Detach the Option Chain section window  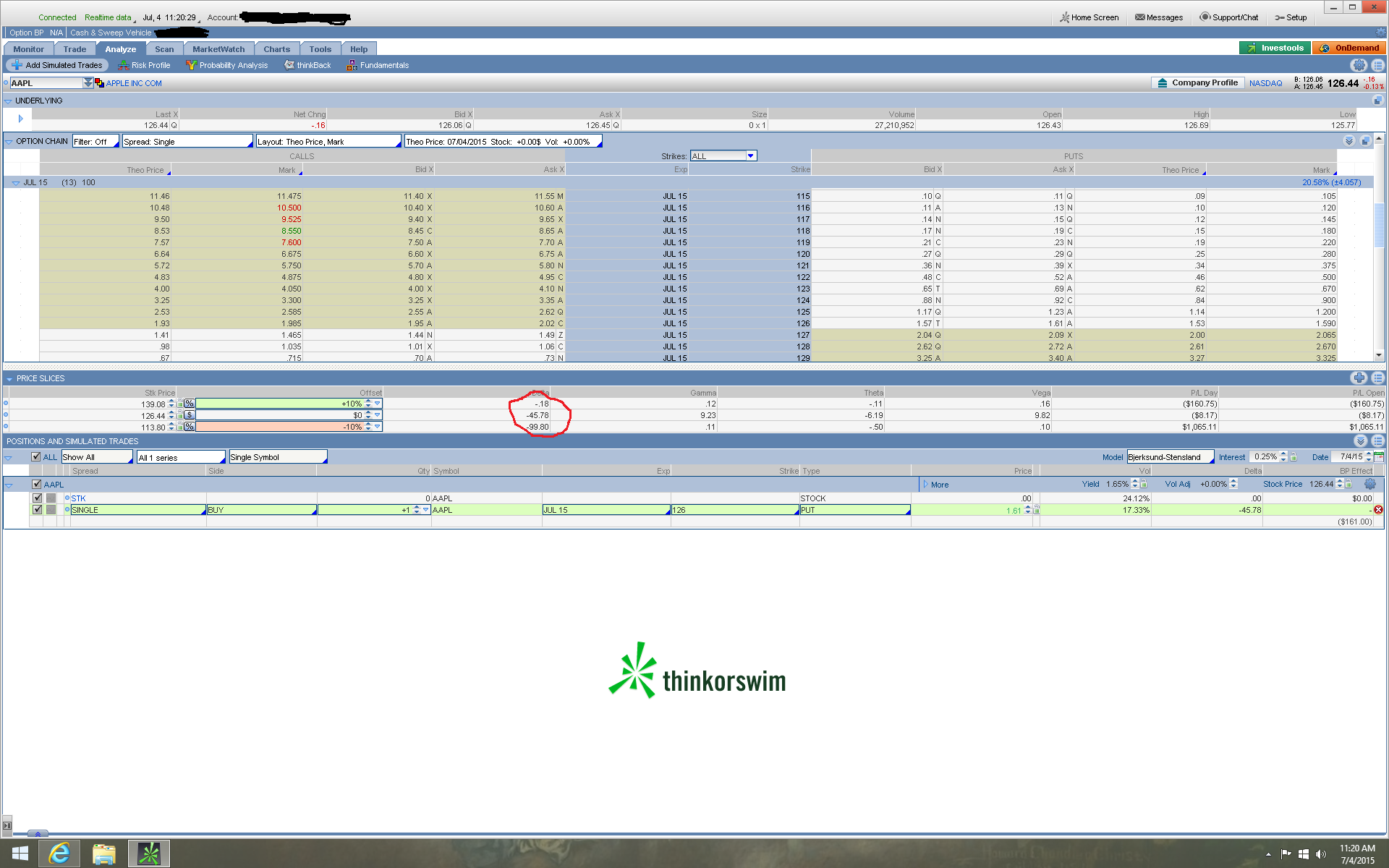1365,141
